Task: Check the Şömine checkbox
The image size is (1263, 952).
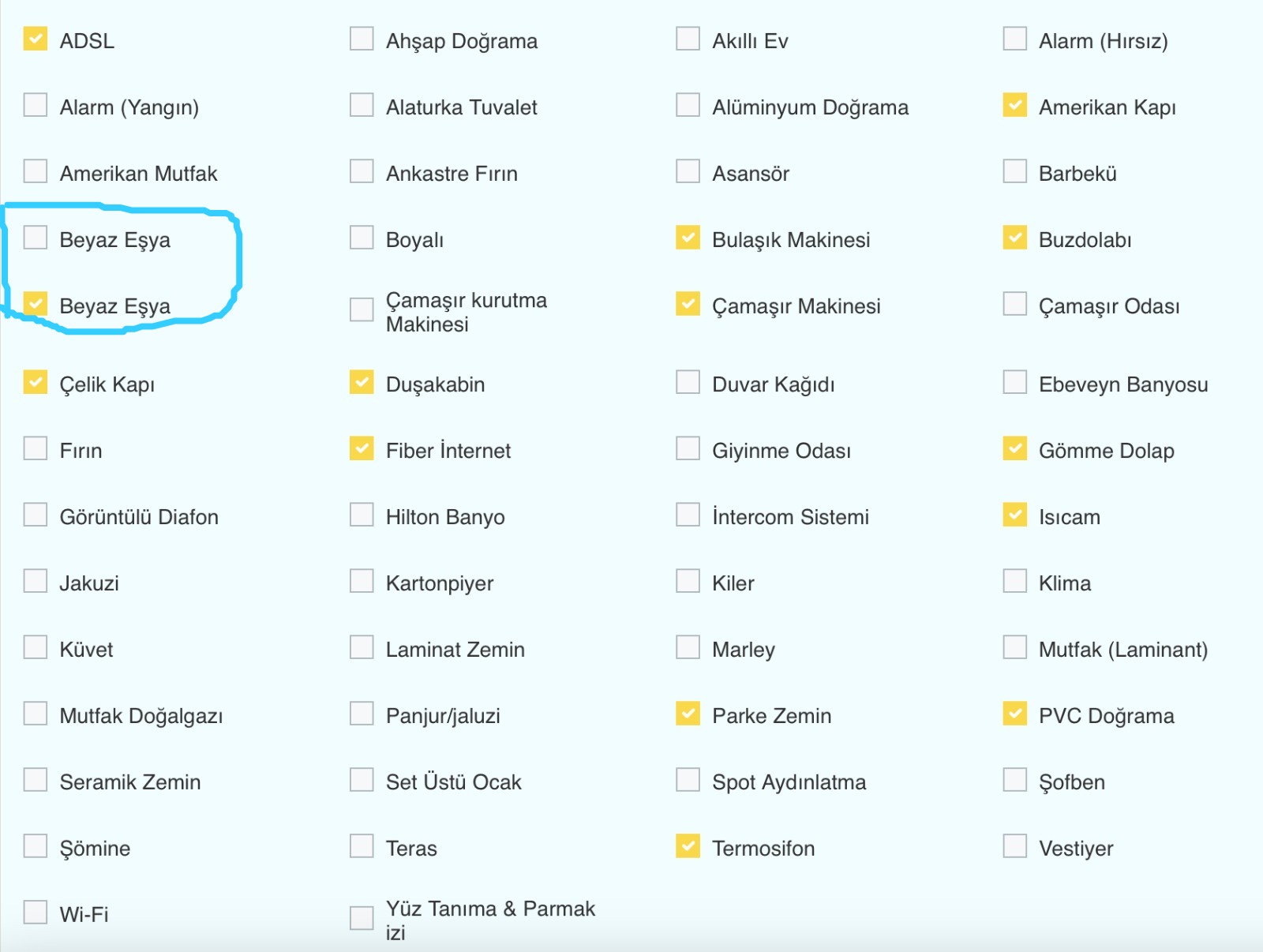Action: tap(36, 846)
